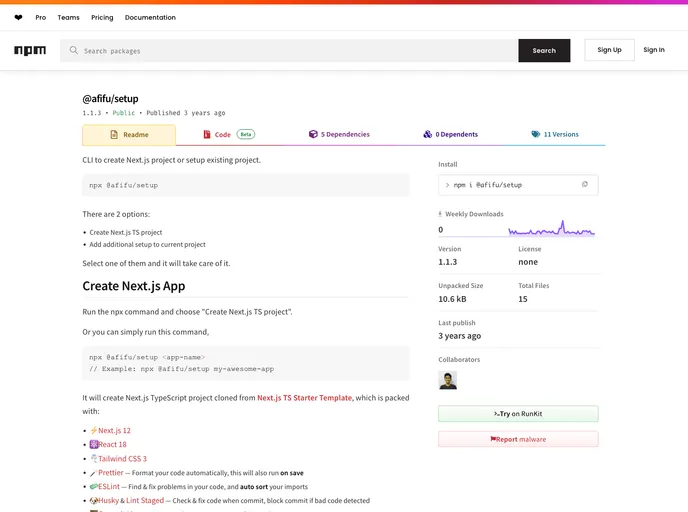The width and height of the screenshot is (688, 512).
Task: Switch to the Code tab
Action: tap(229, 134)
